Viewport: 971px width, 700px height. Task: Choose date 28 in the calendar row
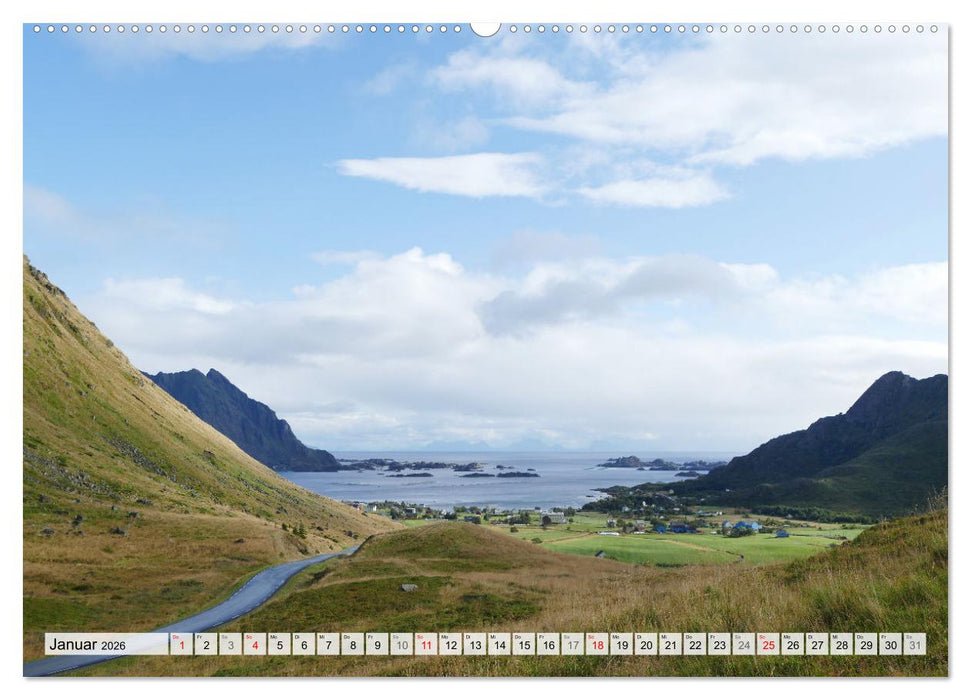click(841, 644)
